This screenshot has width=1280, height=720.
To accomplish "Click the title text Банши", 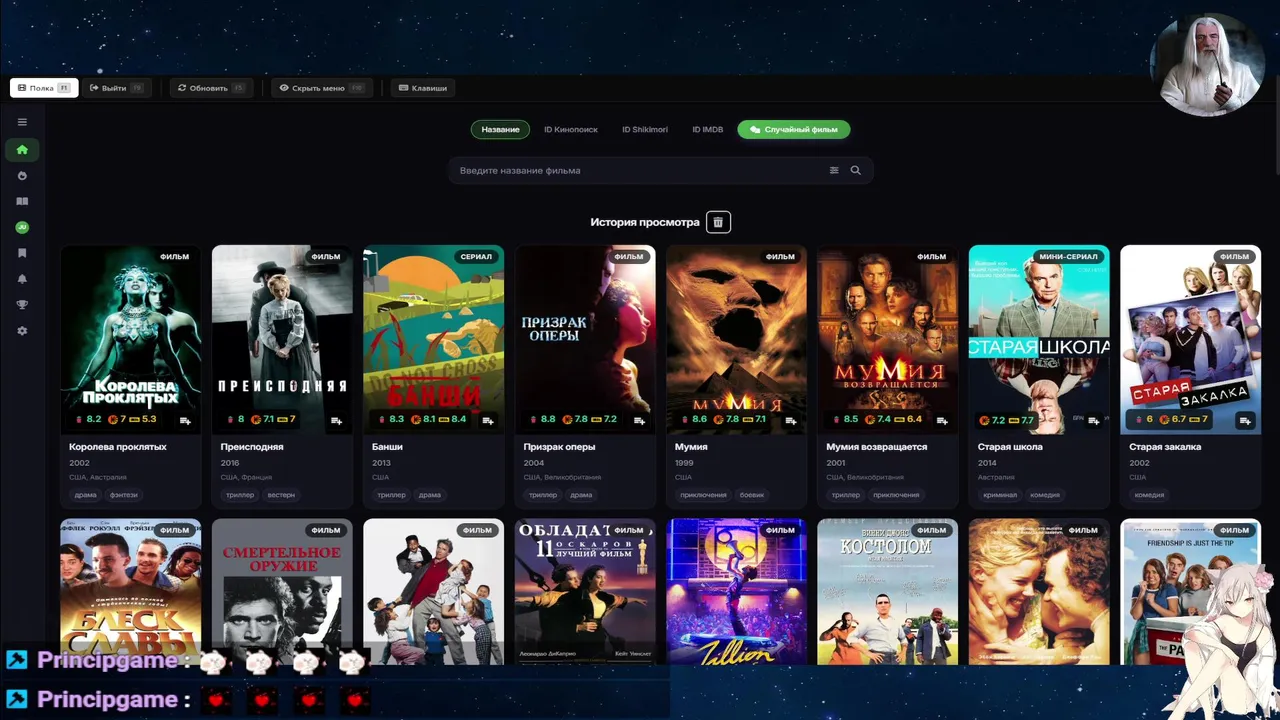I will (x=387, y=447).
